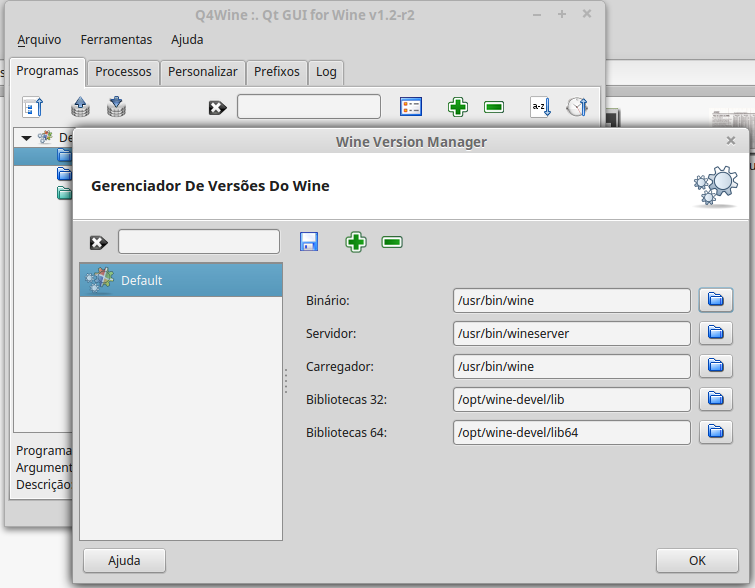Browse for the Carregador path
755x588 pixels.
tap(716, 366)
